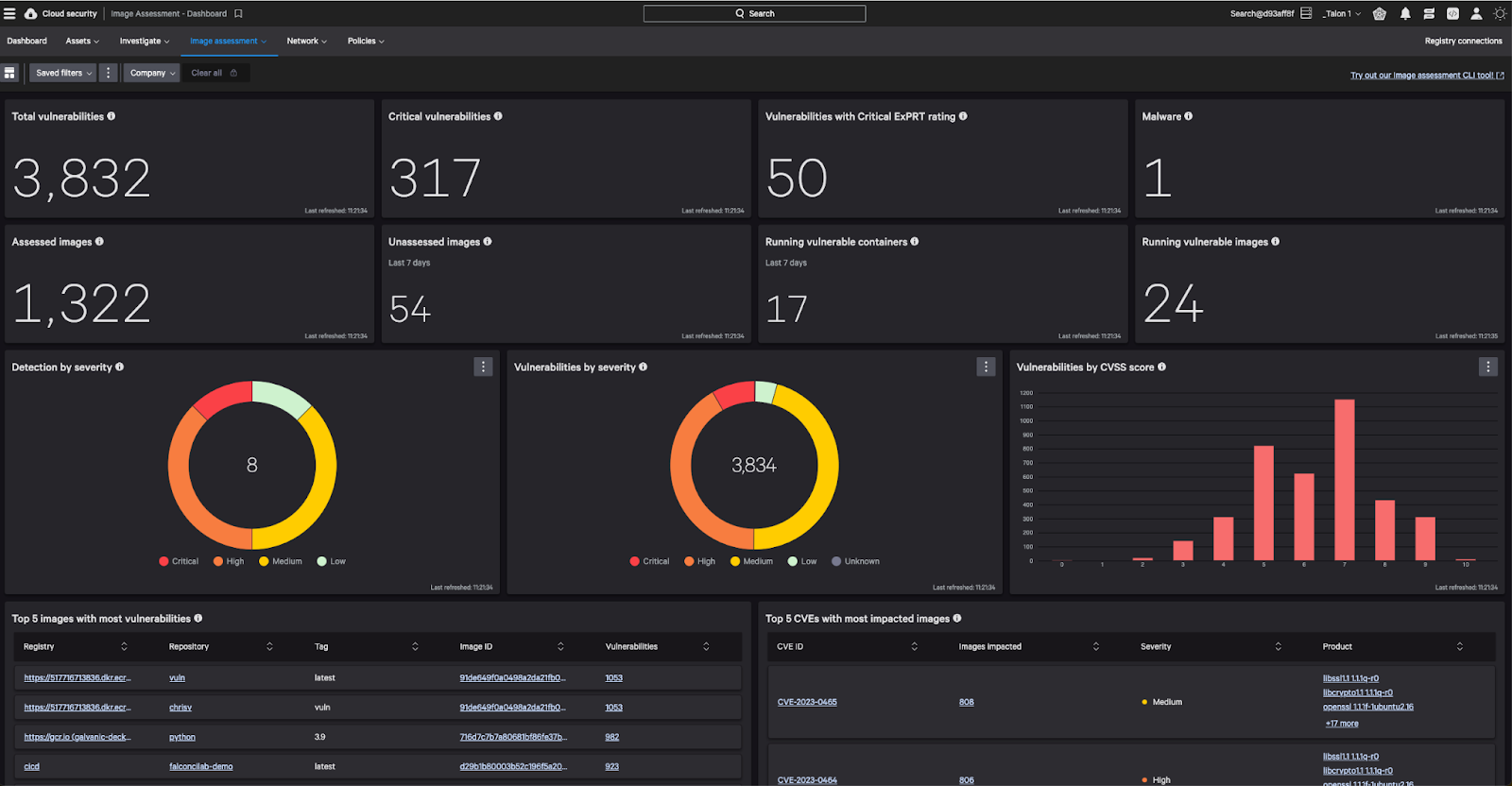Open the notifications bell
Image resolution: width=1512 pixels, height=786 pixels.
pyautogui.click(x=1405, y=14)
